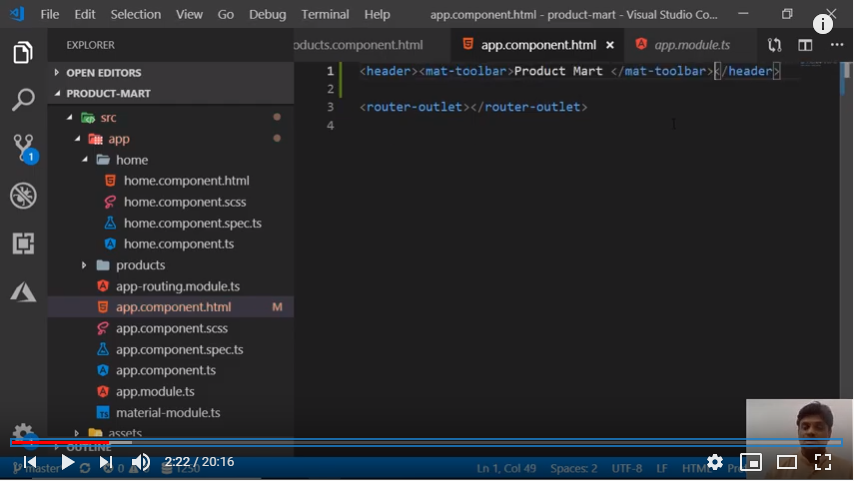This screenshot has height=481, width=854.
Task: Toggle fullscreen on the video player
Action: [x=823, y=462]
